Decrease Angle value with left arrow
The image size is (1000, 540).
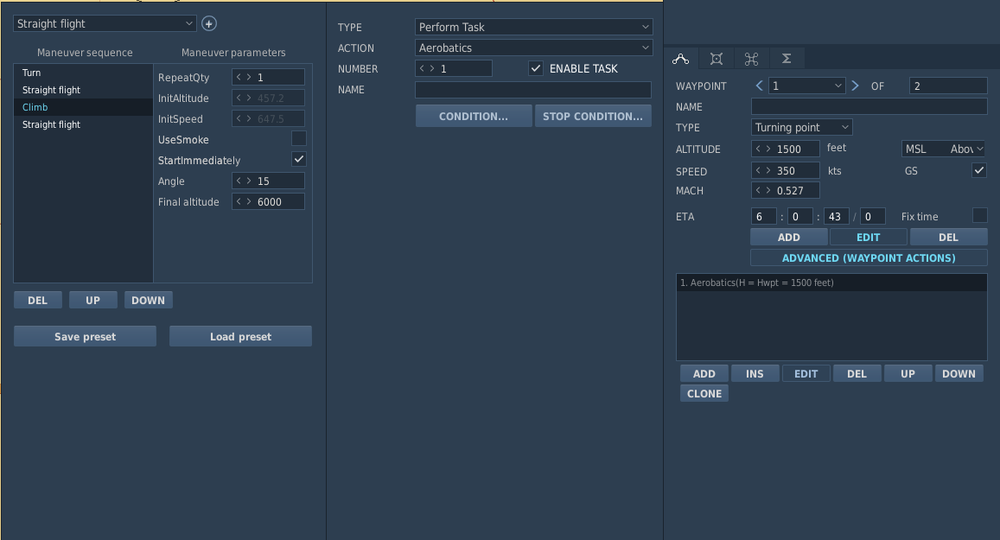pyautogui.click(x=239, y=181)
